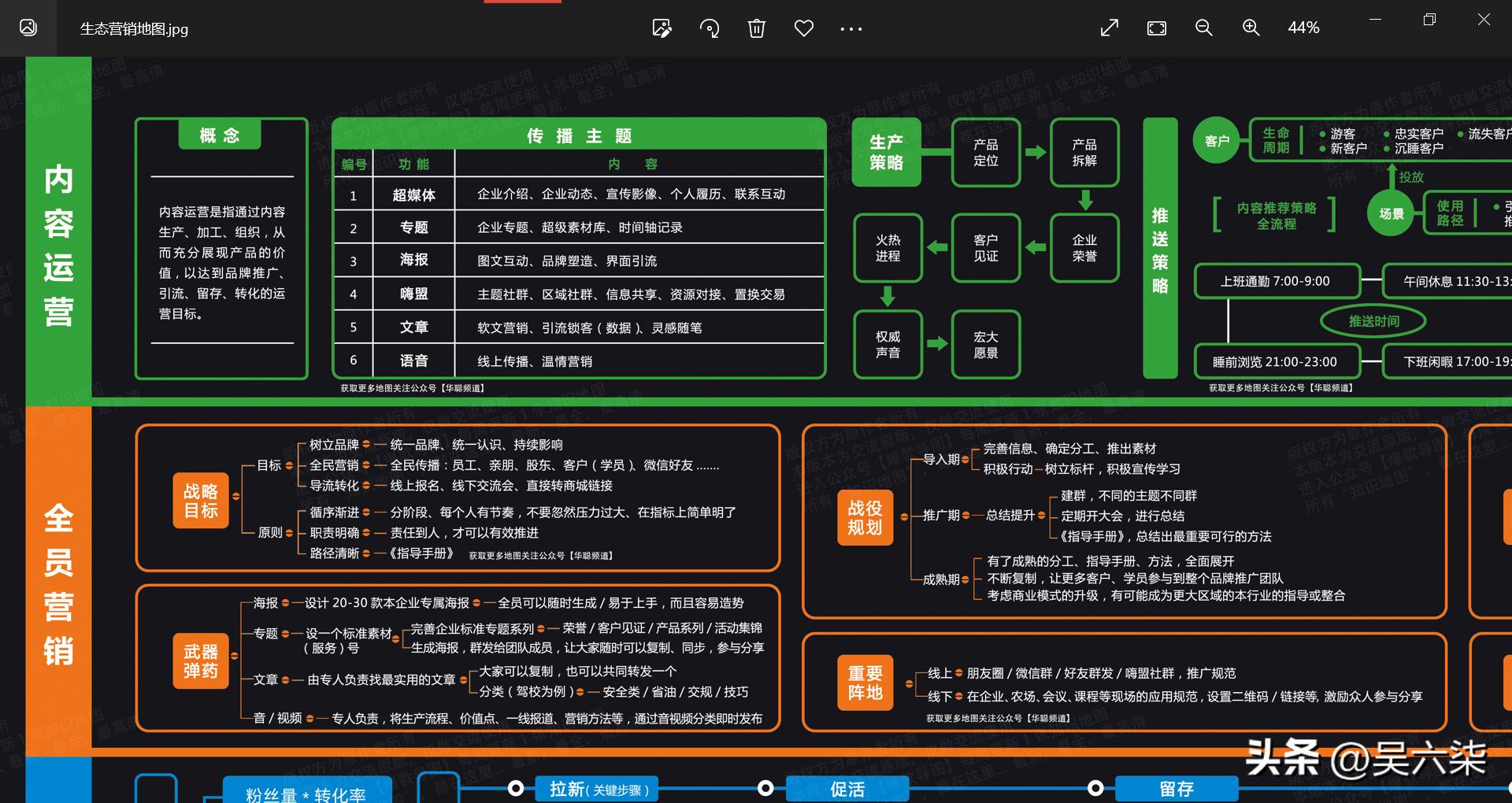
Task: Enter full screen presentation mode
Action: tap(1109, 28)
